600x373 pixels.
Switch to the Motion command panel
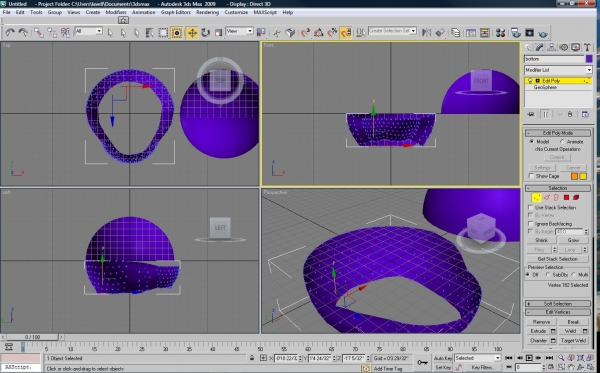pos(564,47)
